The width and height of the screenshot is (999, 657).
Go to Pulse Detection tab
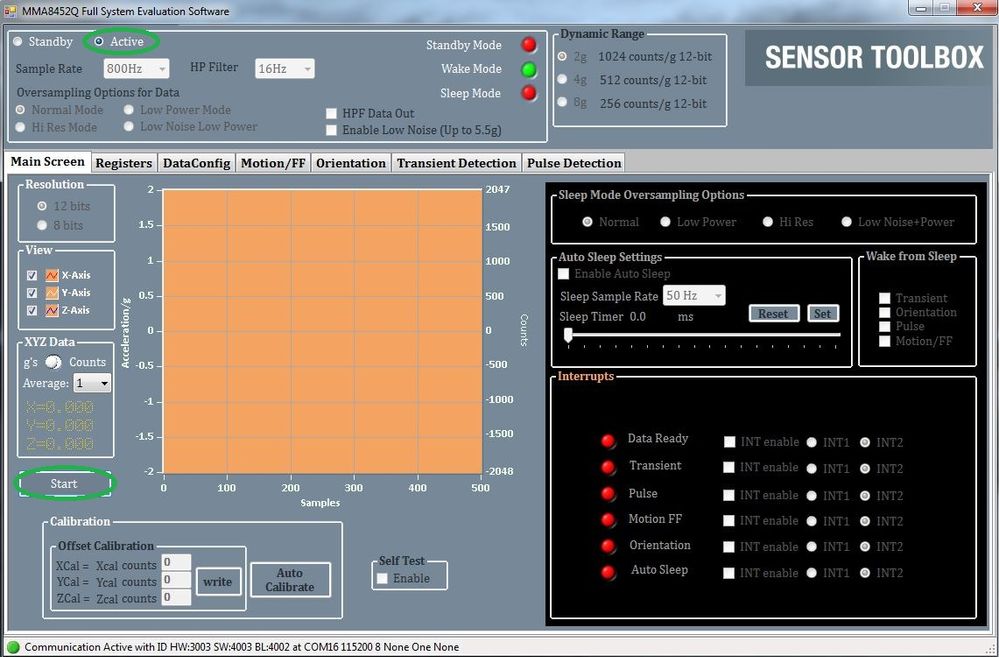574,163
